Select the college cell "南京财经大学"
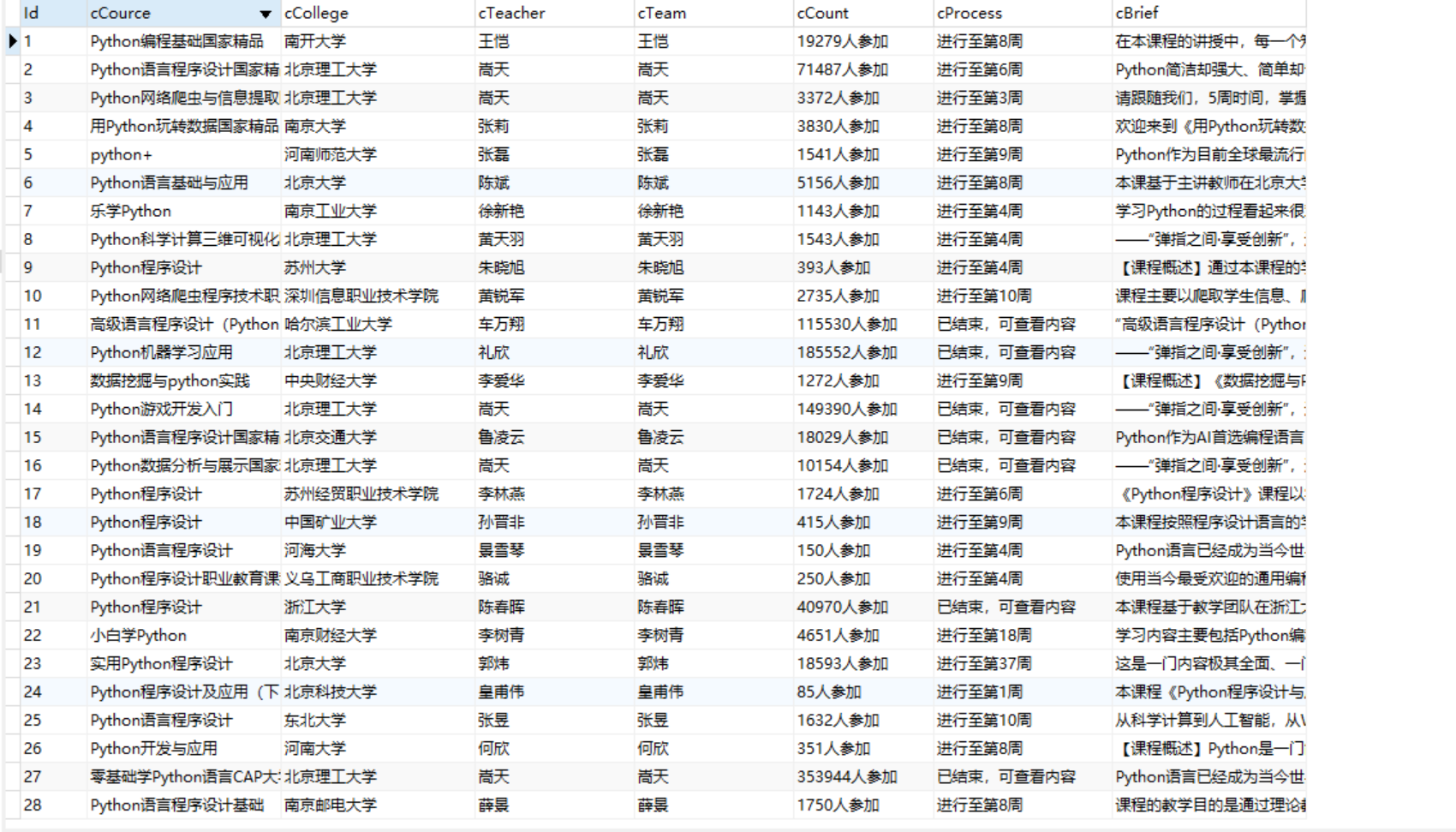Screen dimensions: 1456x832 378,635
